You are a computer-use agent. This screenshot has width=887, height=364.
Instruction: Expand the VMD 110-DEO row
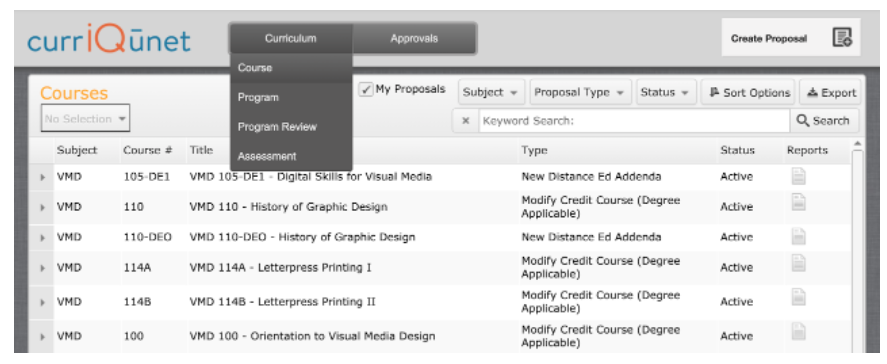[x=42, y=237]
